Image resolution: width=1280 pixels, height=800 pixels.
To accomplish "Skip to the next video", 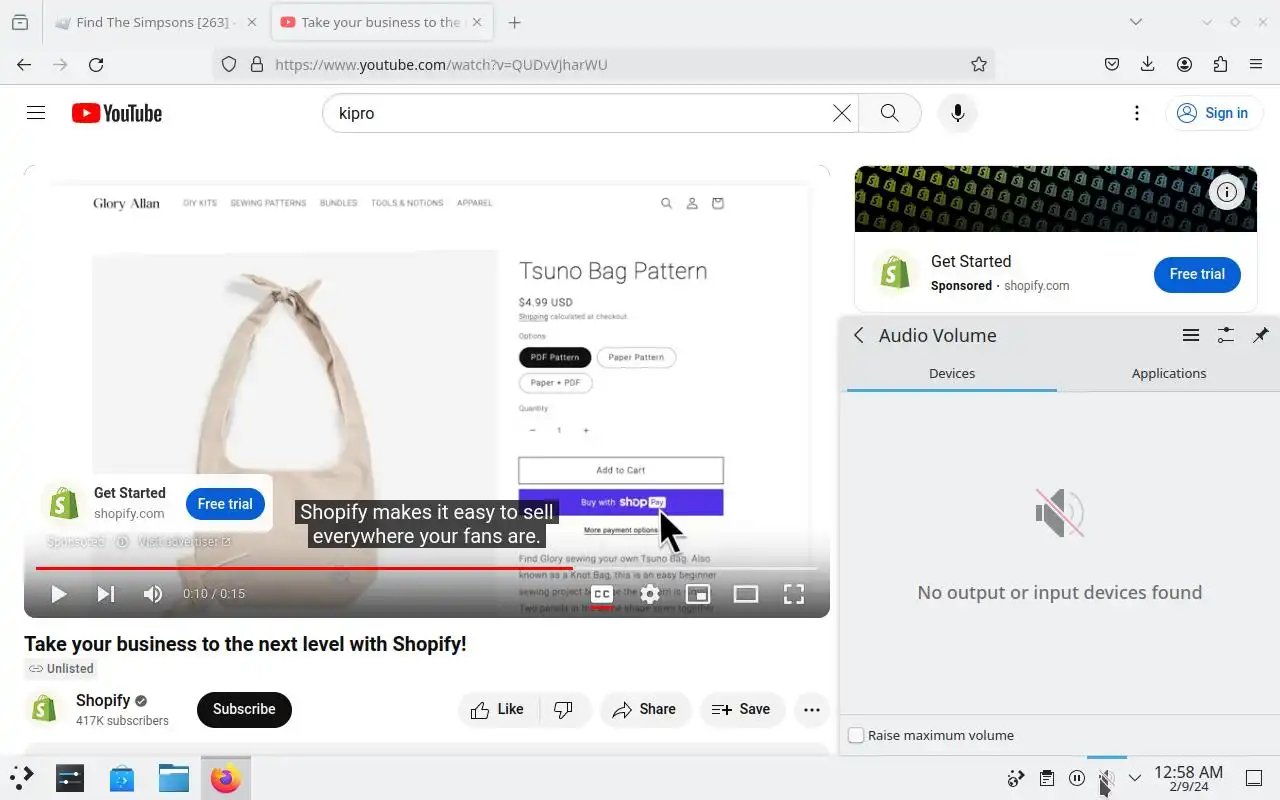I will point(105,594).
